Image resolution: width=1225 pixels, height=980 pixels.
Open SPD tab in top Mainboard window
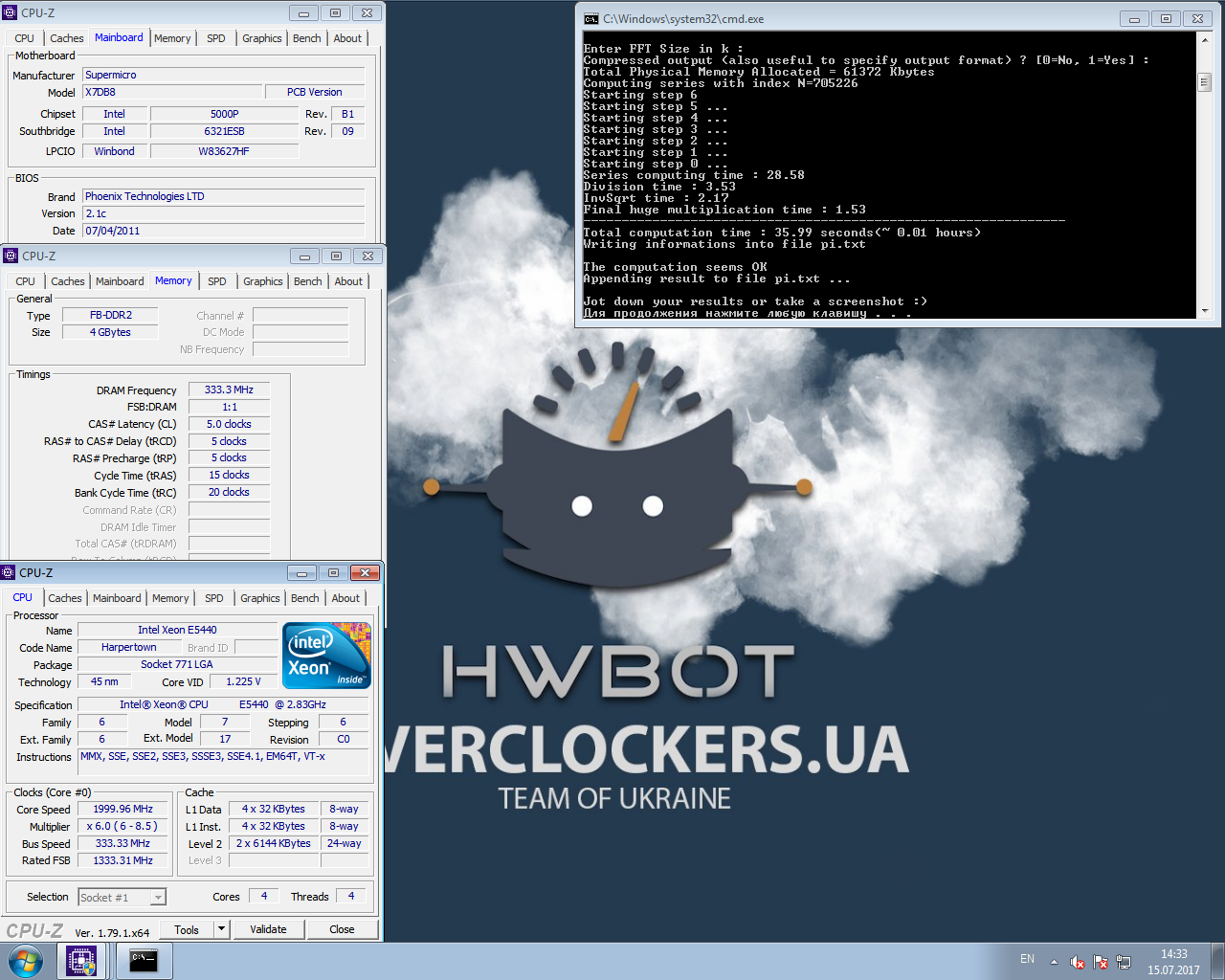tap(216, 38)
